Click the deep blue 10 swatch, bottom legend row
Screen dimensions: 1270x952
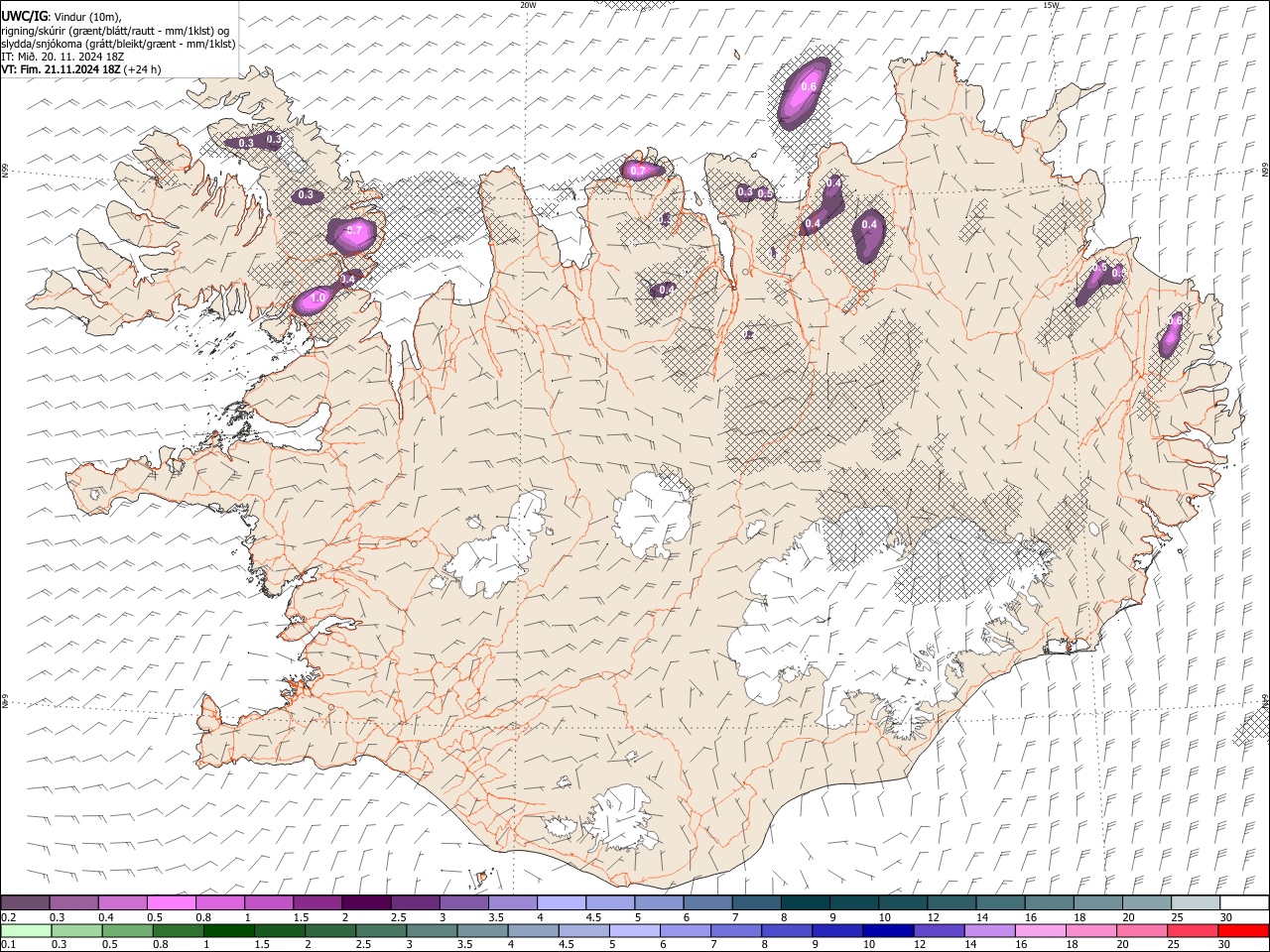coord(888,930)
